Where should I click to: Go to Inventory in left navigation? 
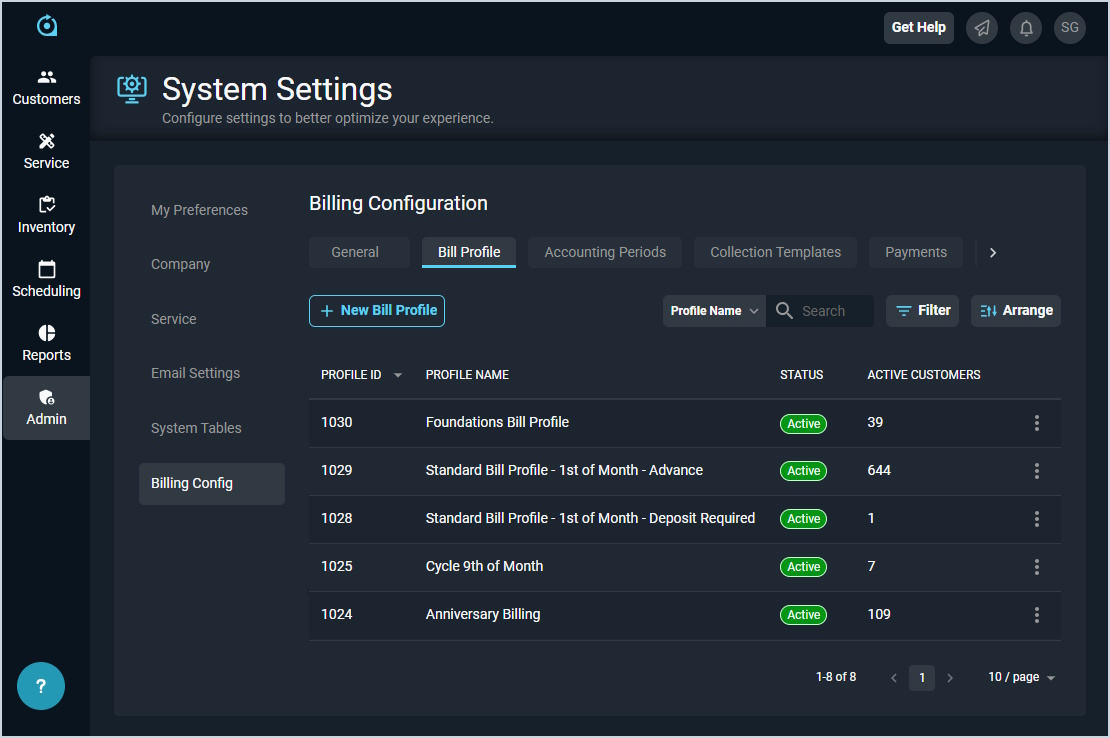[46, 215]
